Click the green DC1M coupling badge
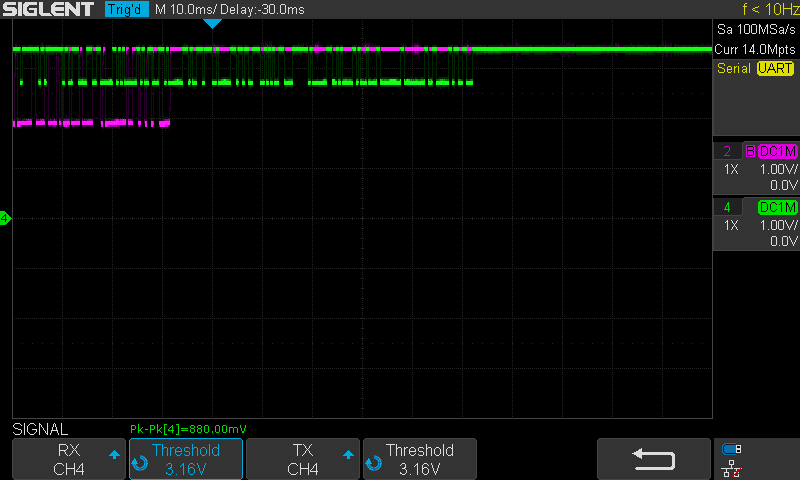800x480 pixels. click(x=777, y=207)
